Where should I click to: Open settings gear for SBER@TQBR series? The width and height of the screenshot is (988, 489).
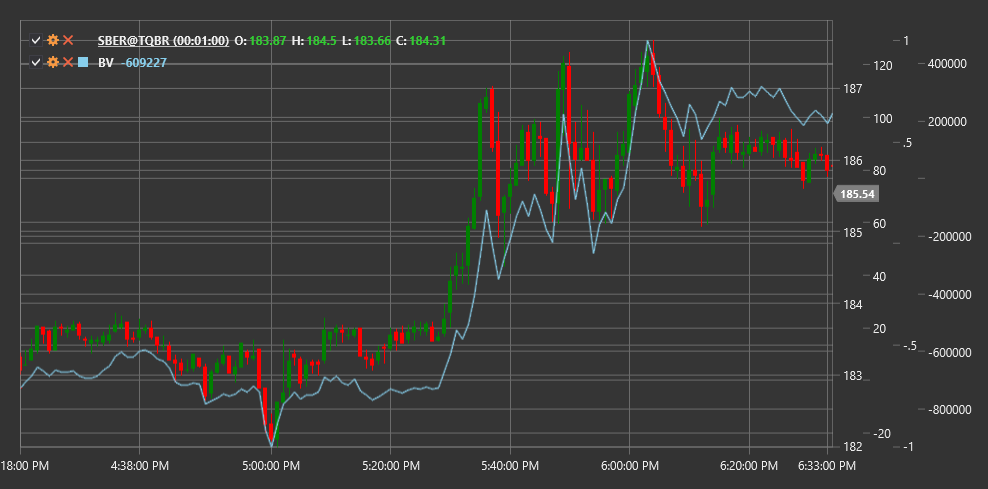pyautogui.click(x=53, y=41)
